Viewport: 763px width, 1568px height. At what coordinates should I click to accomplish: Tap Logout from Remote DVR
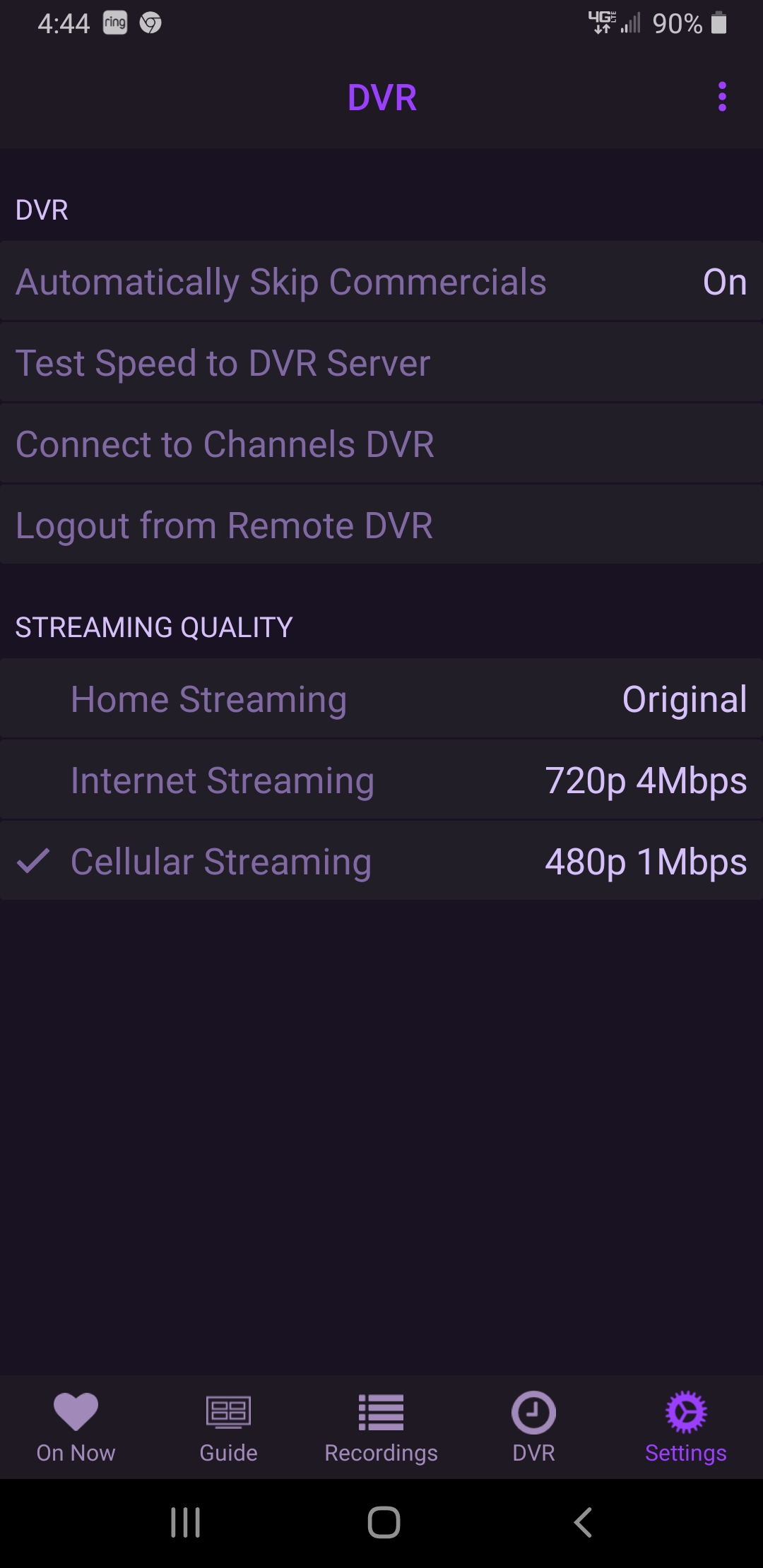click(x=224, y=525)
